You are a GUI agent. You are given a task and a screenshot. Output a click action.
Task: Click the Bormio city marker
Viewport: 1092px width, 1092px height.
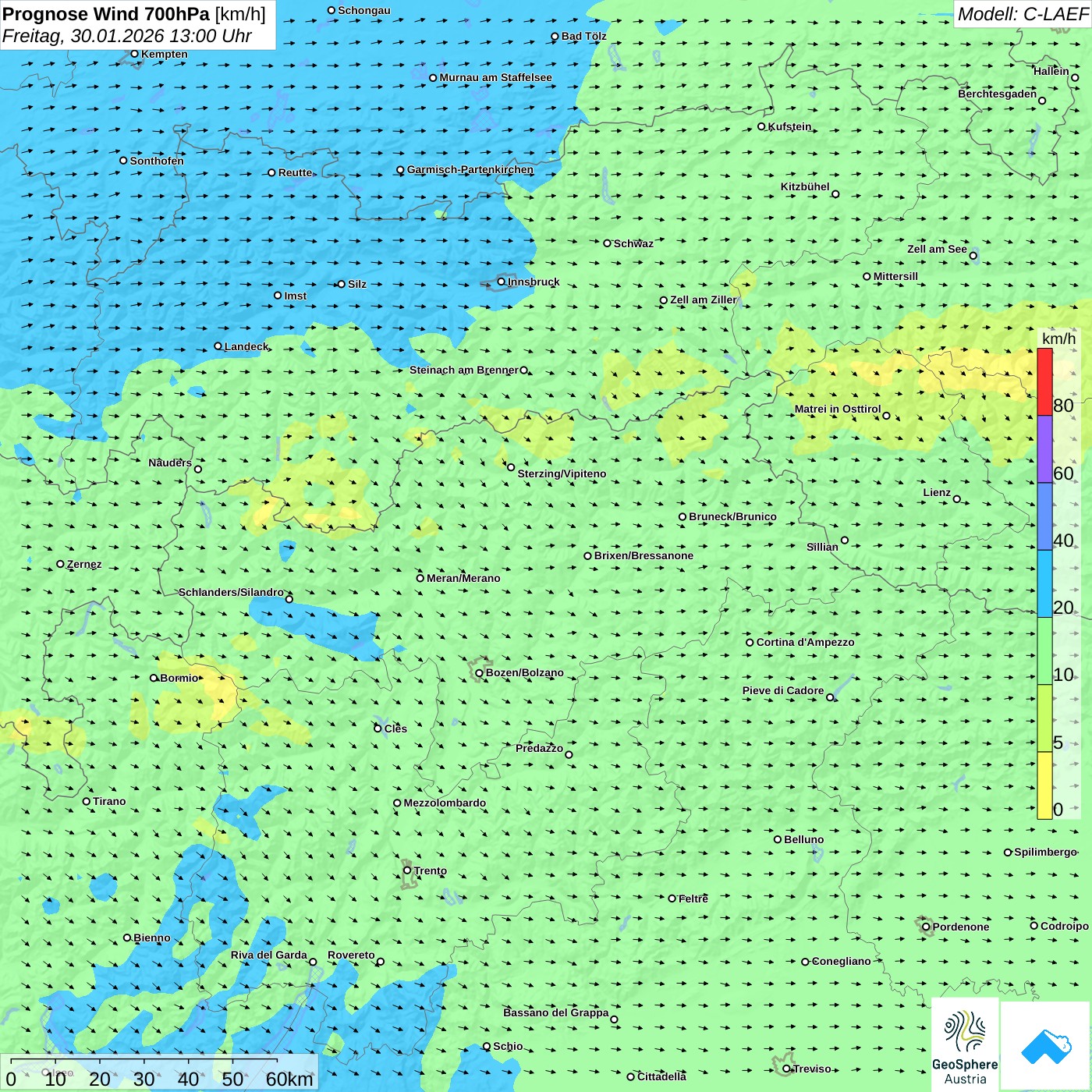[154, 678]
